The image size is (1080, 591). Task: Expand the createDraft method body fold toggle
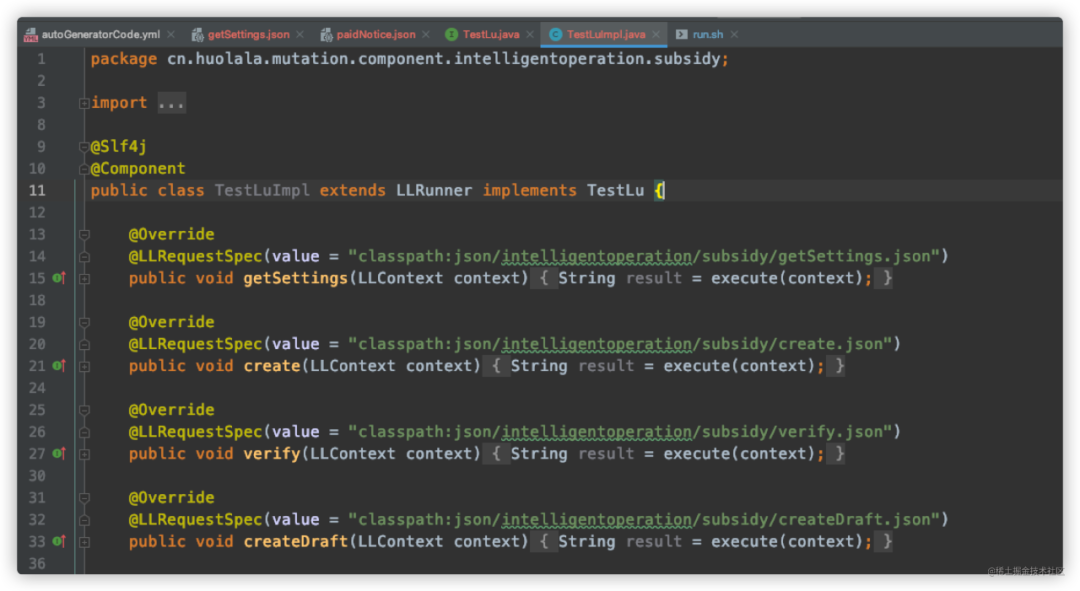pos(84,542)
